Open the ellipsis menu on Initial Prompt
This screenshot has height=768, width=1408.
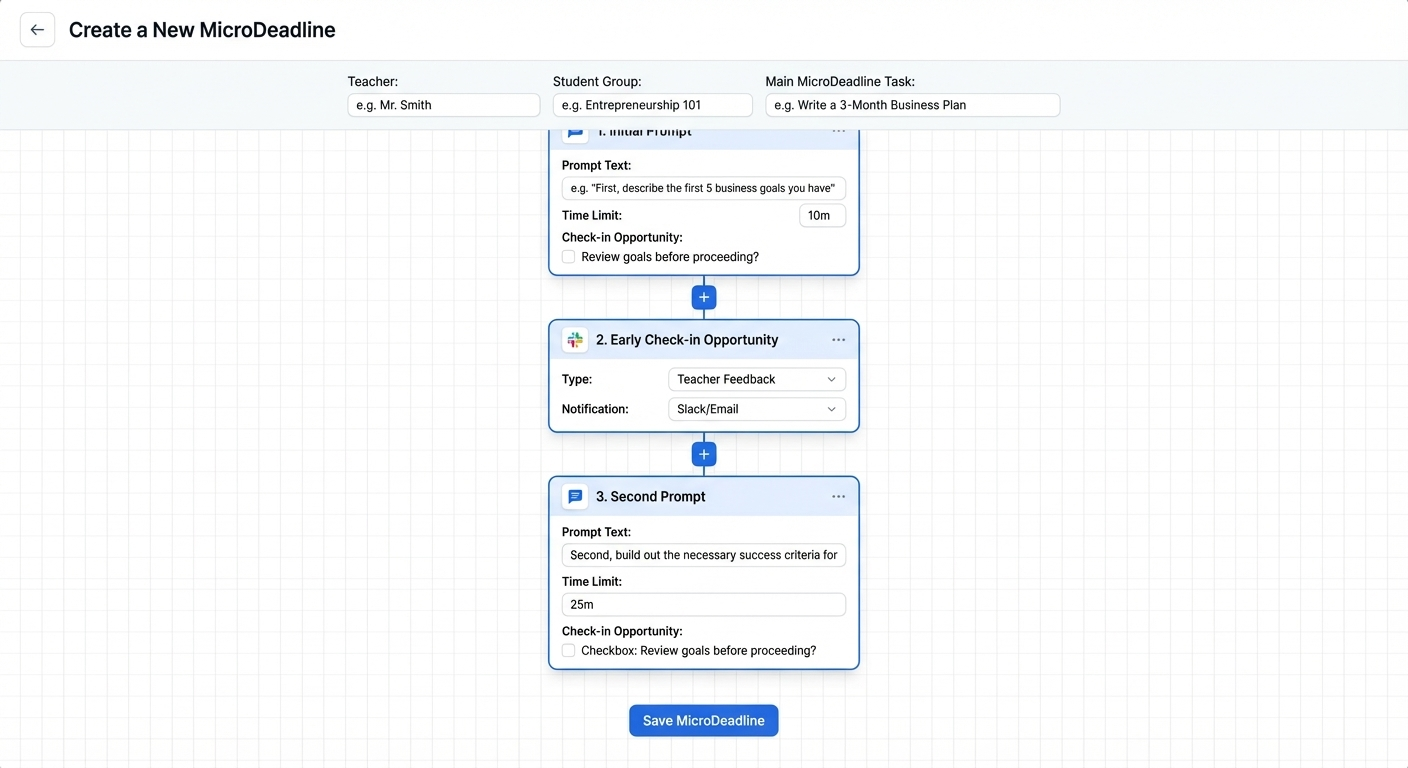[838, 130]
